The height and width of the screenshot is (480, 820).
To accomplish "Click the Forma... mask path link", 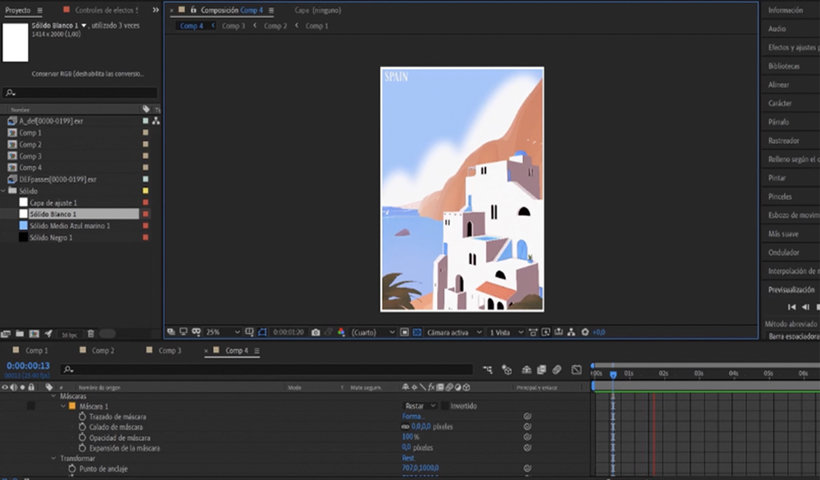I will (x=411, y=416).
